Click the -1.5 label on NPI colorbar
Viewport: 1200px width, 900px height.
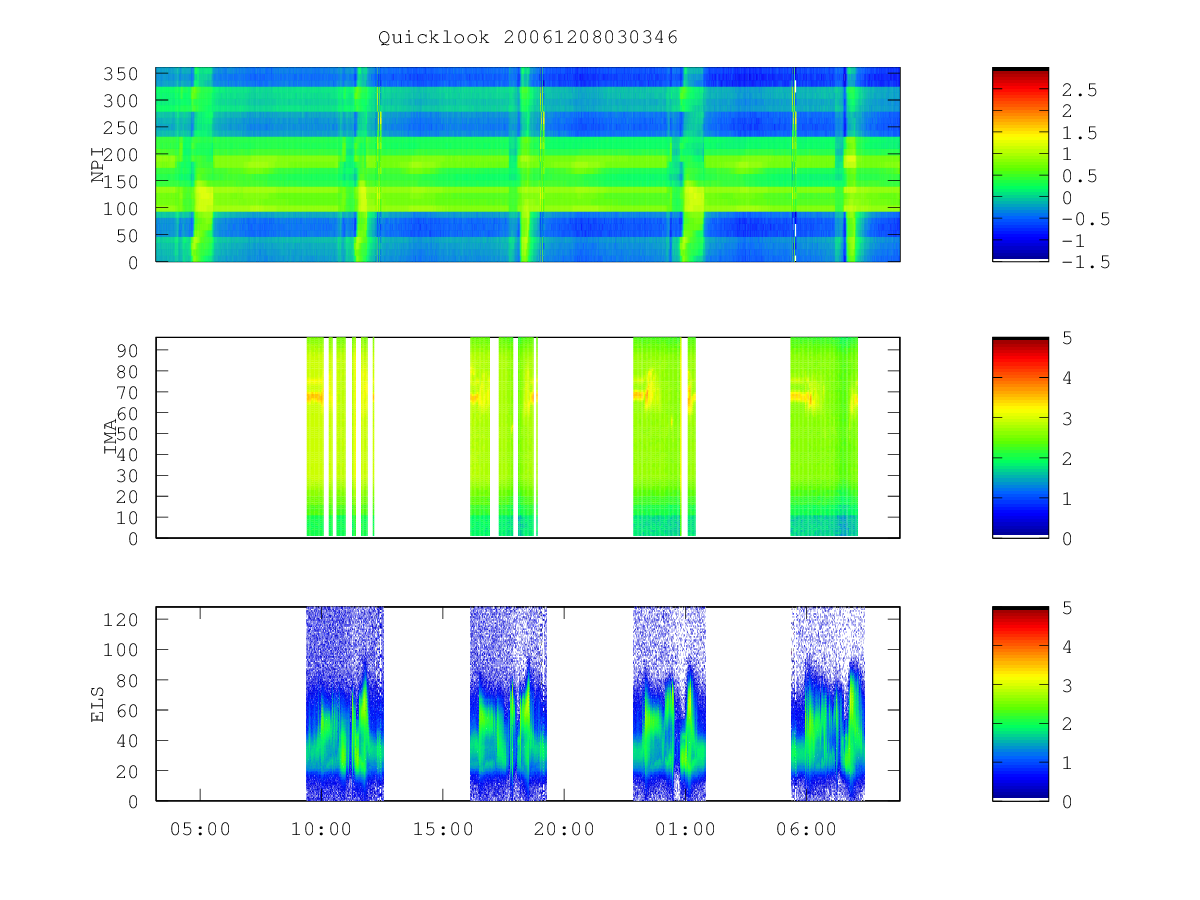coord(1086,262)
